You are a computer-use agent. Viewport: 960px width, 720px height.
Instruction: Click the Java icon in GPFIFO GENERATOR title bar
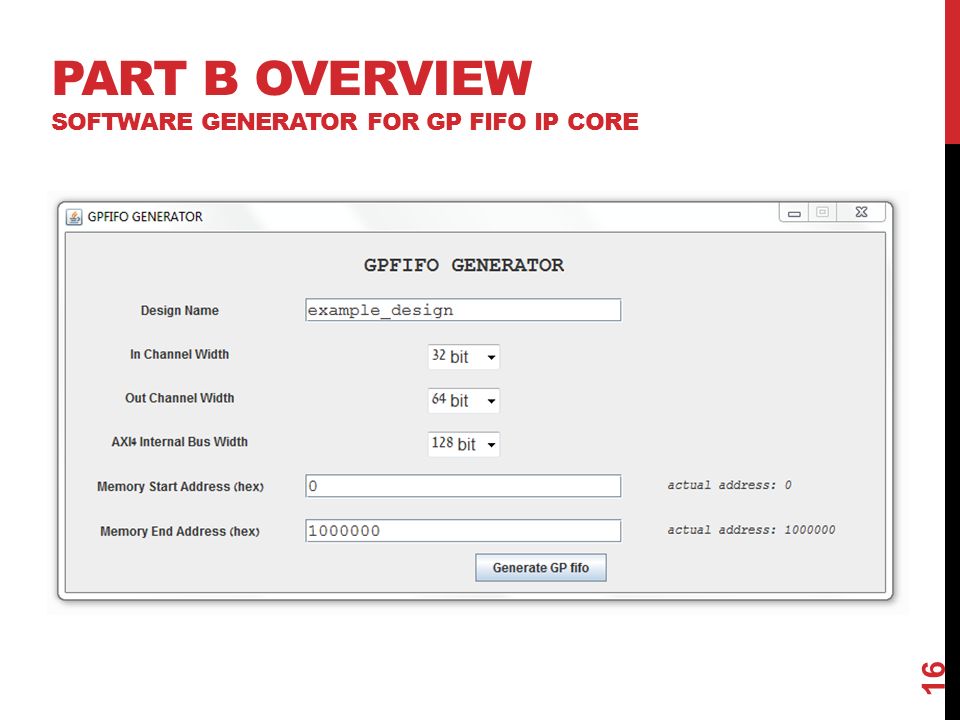(74, 217)
